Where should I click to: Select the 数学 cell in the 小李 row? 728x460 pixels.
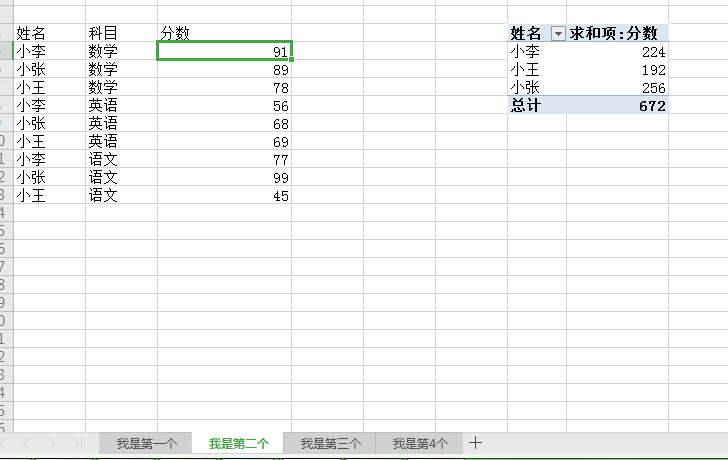pos(122,51)
